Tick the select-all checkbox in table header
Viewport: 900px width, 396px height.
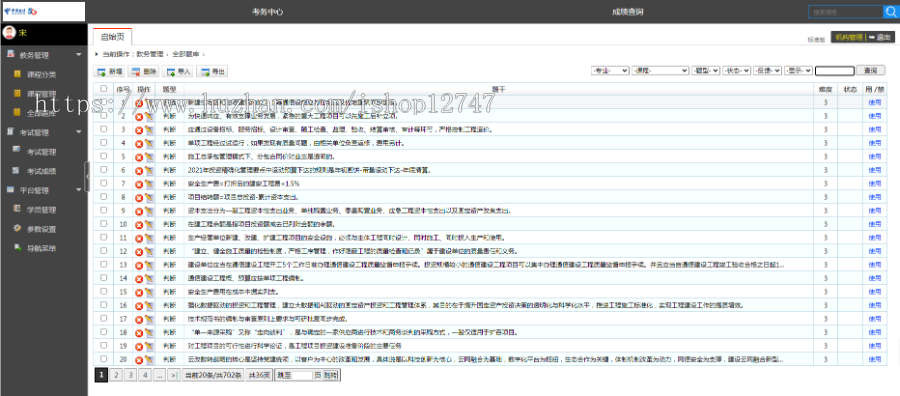click(103, 89)
